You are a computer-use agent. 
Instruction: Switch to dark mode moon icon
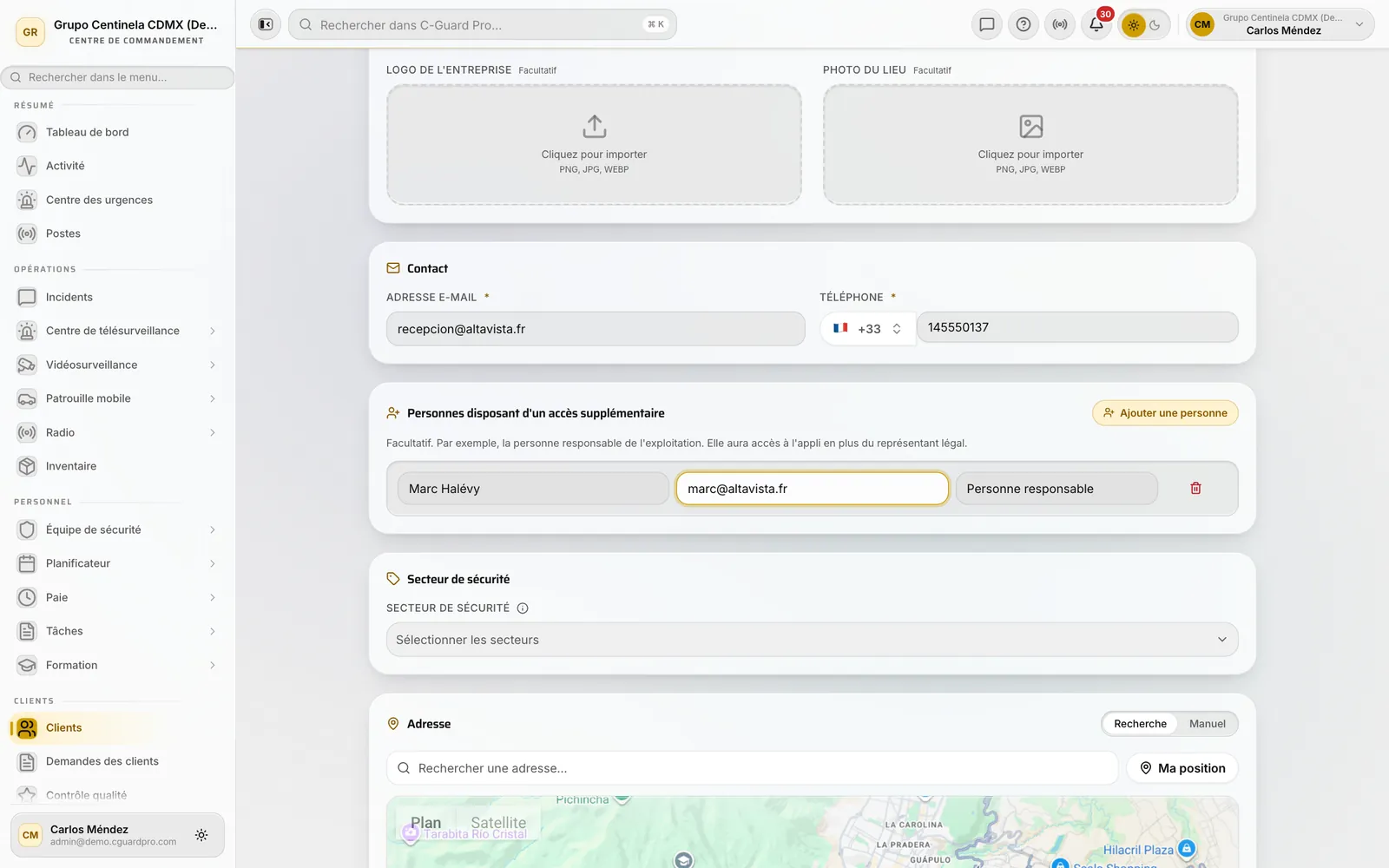[1155, 25]
